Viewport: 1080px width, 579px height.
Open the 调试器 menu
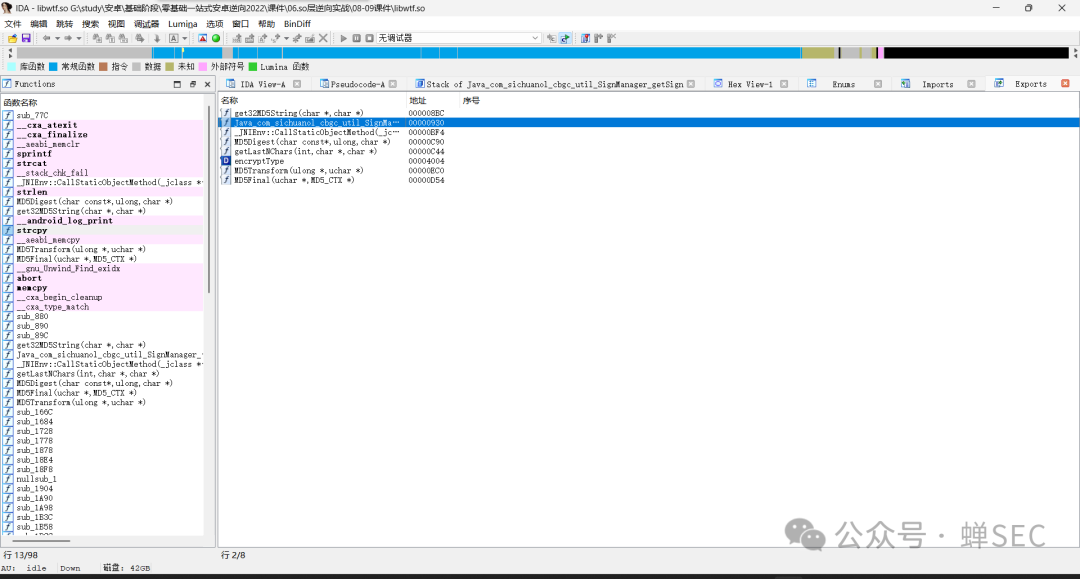pos(146,24)
